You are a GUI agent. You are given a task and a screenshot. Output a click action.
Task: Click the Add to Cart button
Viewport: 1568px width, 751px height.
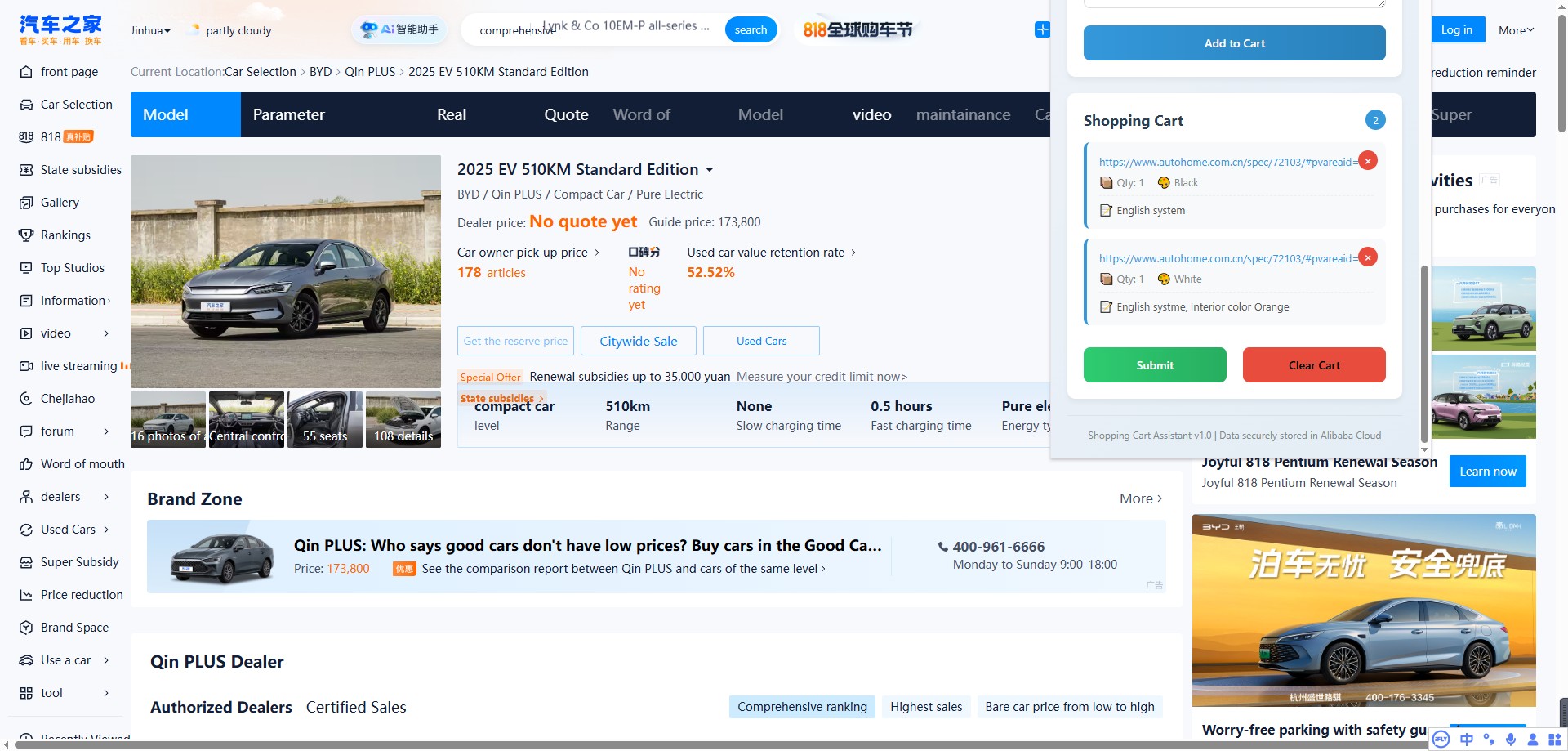[1234, 42]
